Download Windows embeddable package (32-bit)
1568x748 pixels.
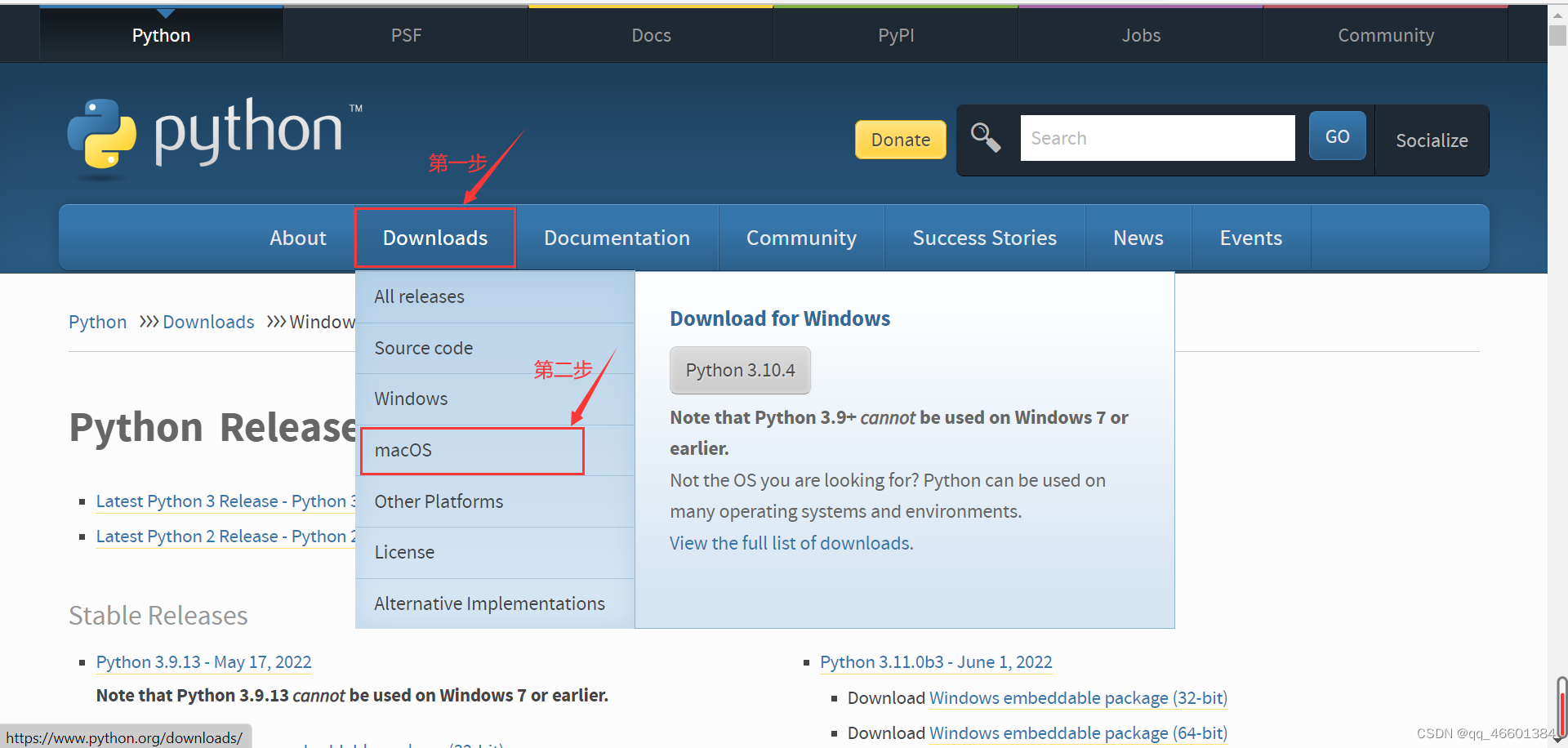pyautogui.click(x=1078, y=698)
